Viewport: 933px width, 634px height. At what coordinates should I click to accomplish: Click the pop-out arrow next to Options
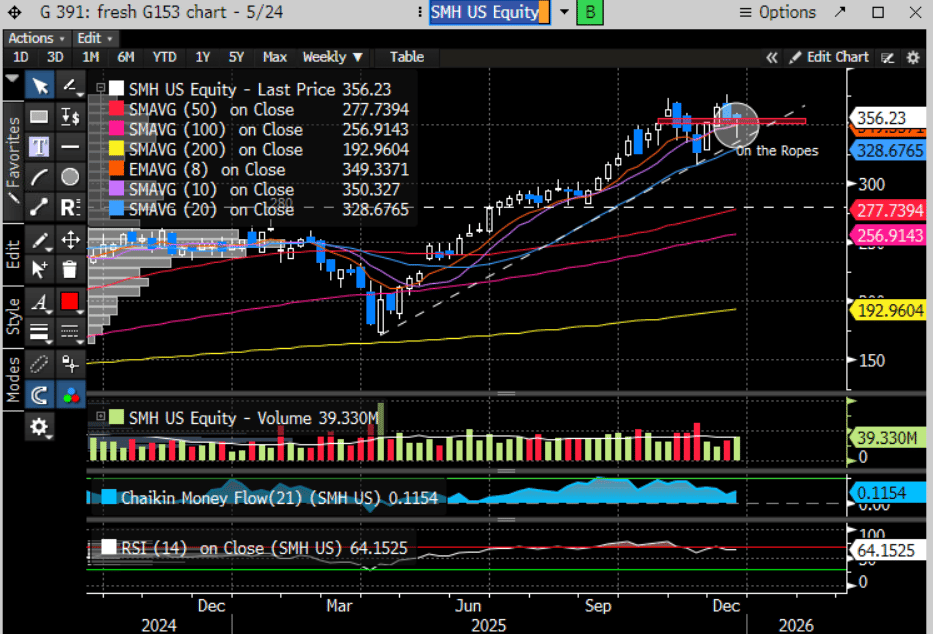click(x=840, y=12)
